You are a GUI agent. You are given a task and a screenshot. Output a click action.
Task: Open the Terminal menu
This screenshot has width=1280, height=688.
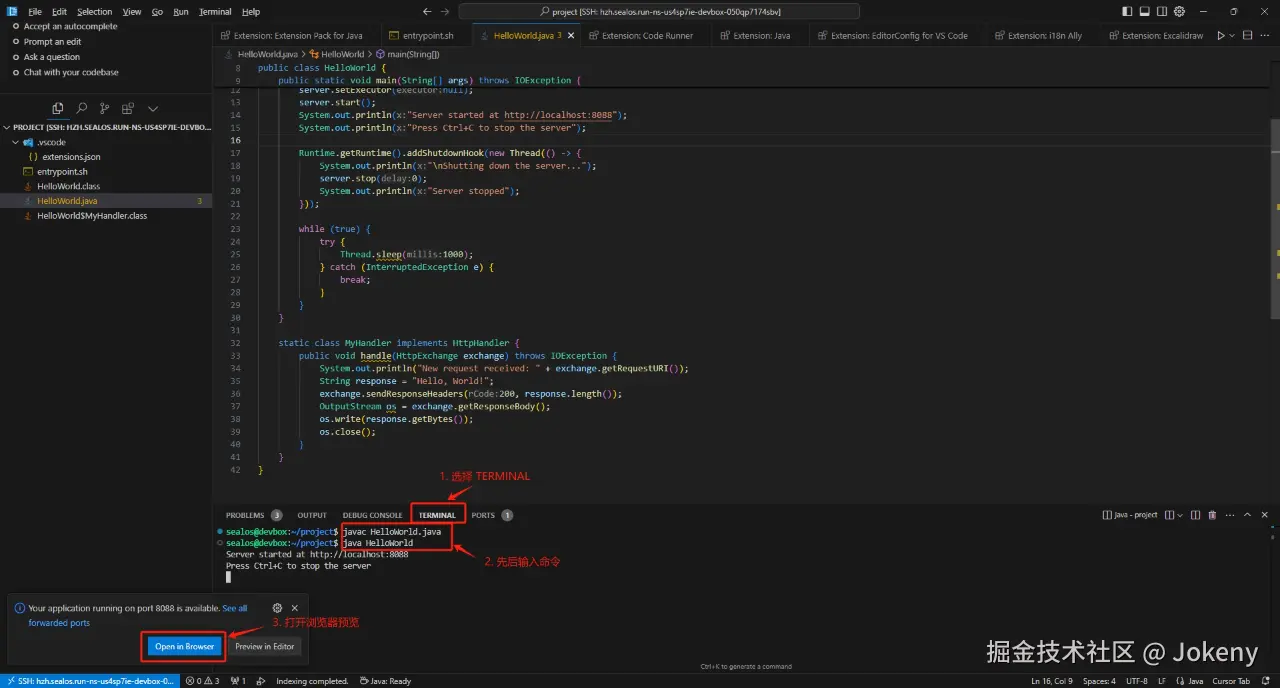pos(215,11)
